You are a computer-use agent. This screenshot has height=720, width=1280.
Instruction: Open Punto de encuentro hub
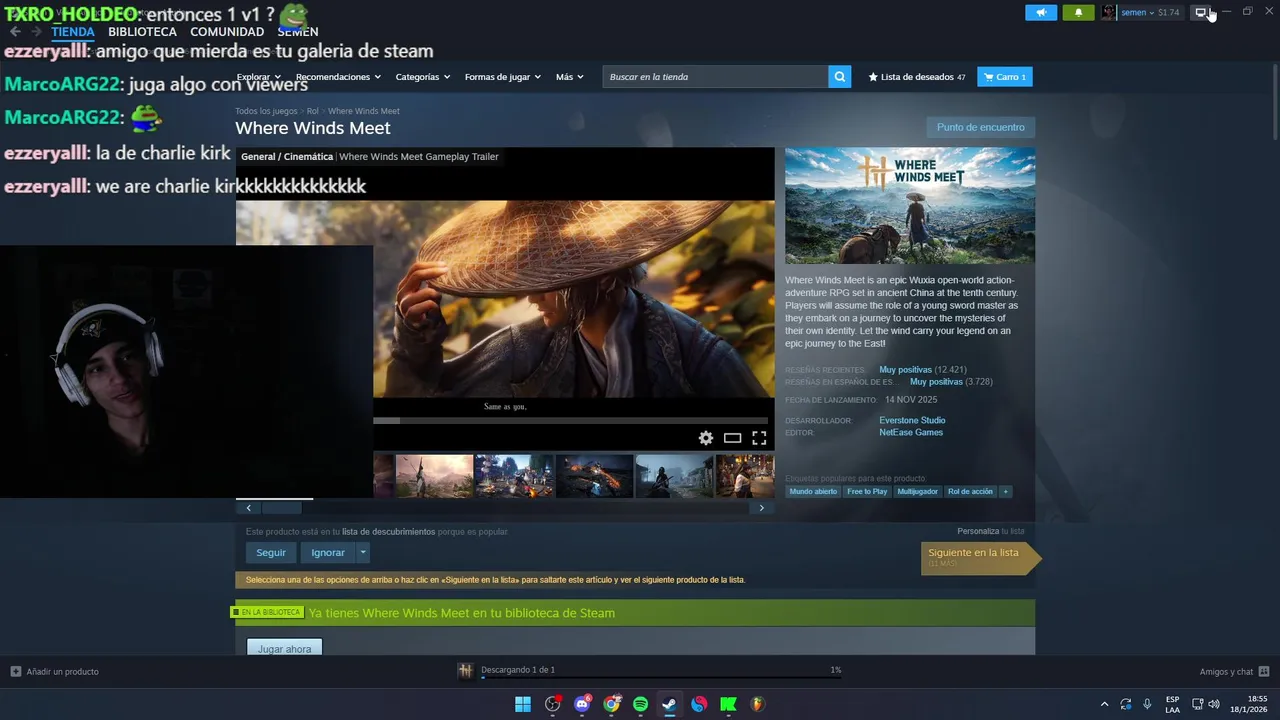point(980,127)
